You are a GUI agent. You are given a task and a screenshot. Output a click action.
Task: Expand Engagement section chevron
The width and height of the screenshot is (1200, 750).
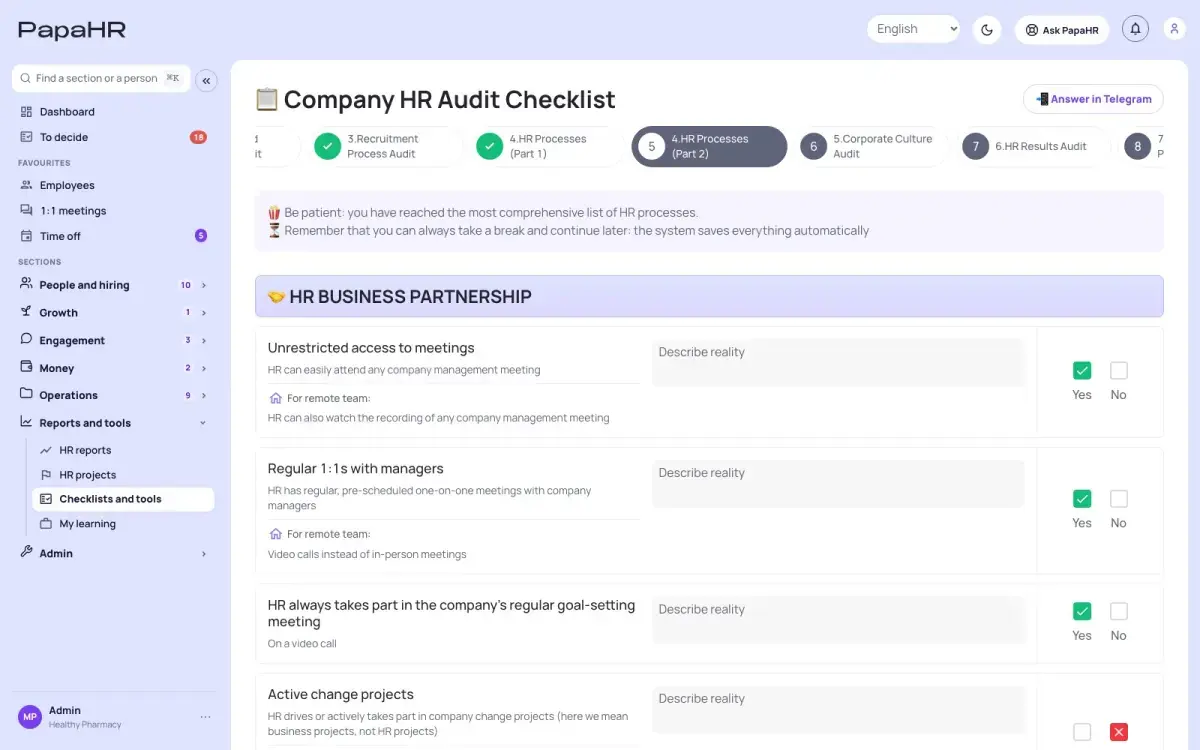(204, 341)
